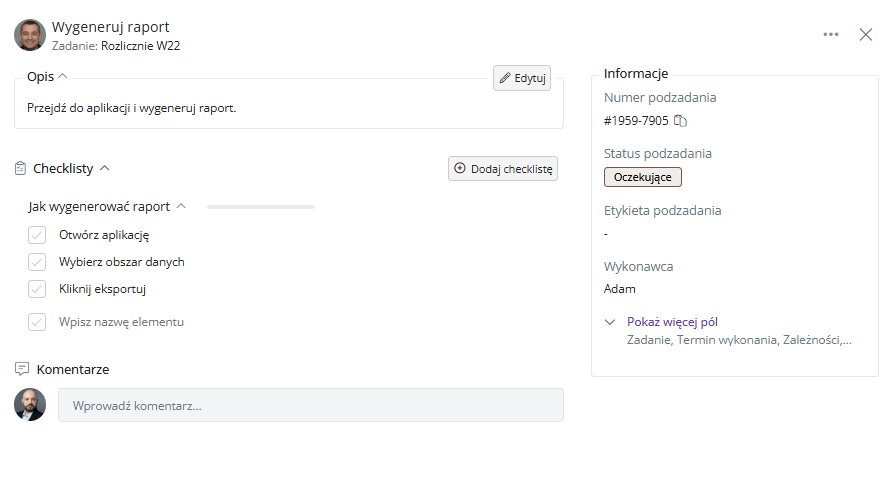Click the assignee avatar next to Wygeneruj raport

coord(30,35)
